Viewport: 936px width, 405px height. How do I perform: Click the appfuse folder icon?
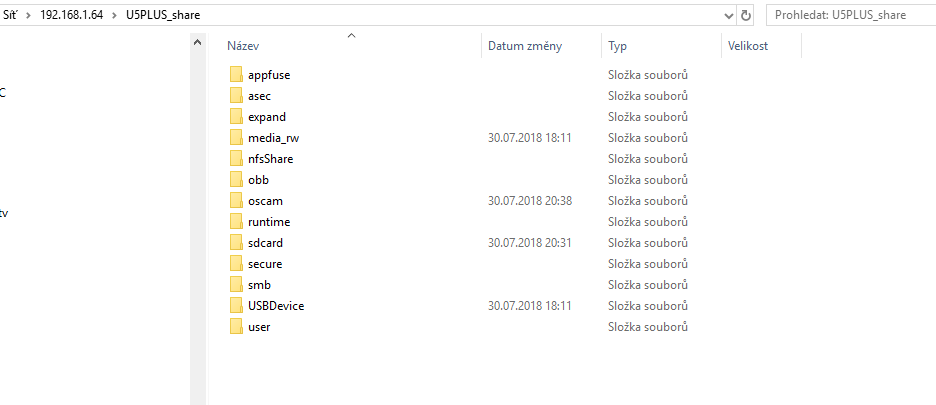(x=236, y=75)
